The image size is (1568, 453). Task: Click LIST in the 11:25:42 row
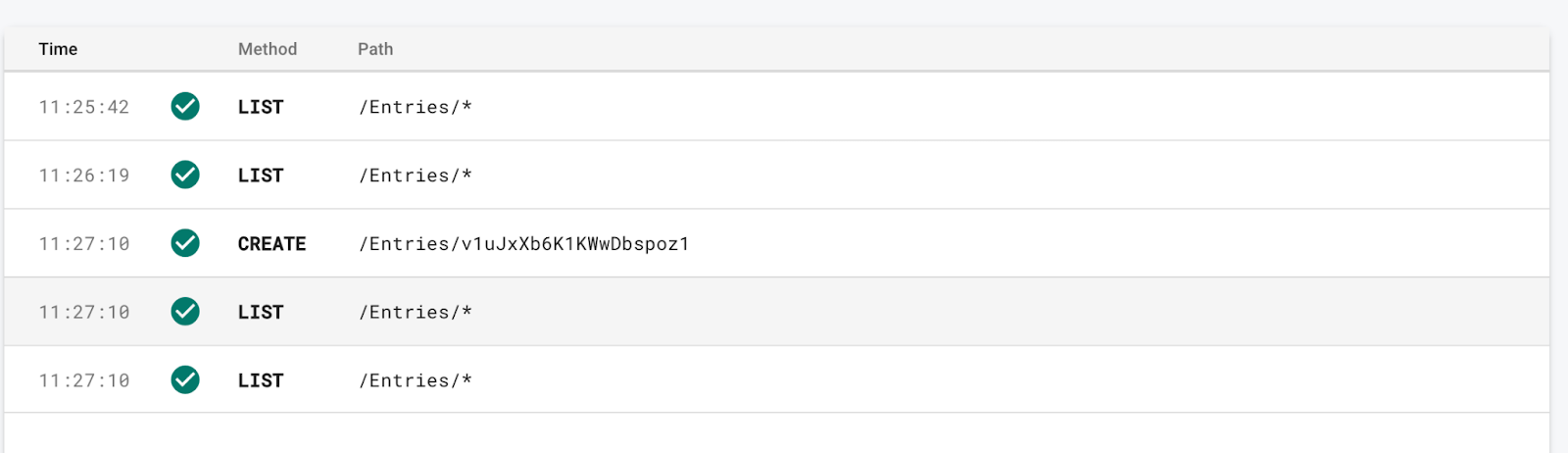261,107
